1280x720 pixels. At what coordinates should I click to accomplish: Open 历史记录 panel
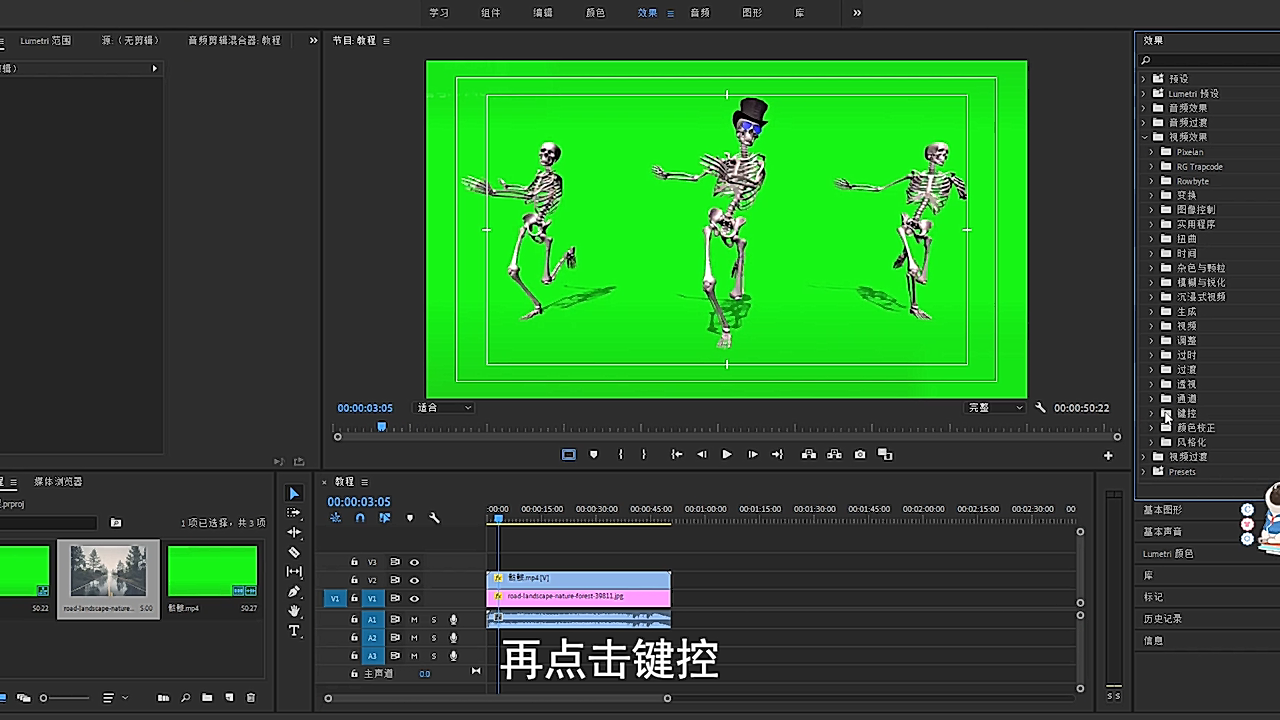coord(1163,619)
